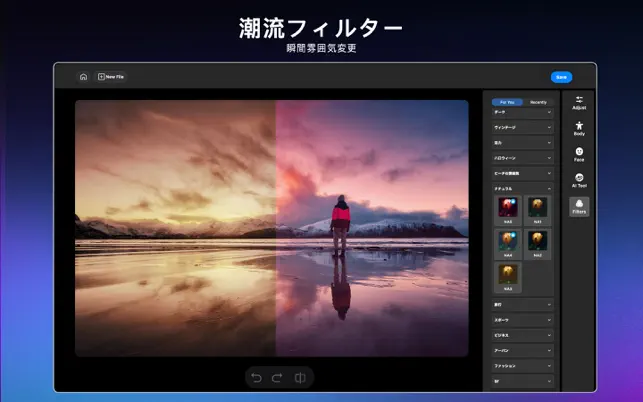This screenshot has height=402, width=643.
Task: Switch to the Recently tab
Action: pyautogui.click(x=538, y=102)
